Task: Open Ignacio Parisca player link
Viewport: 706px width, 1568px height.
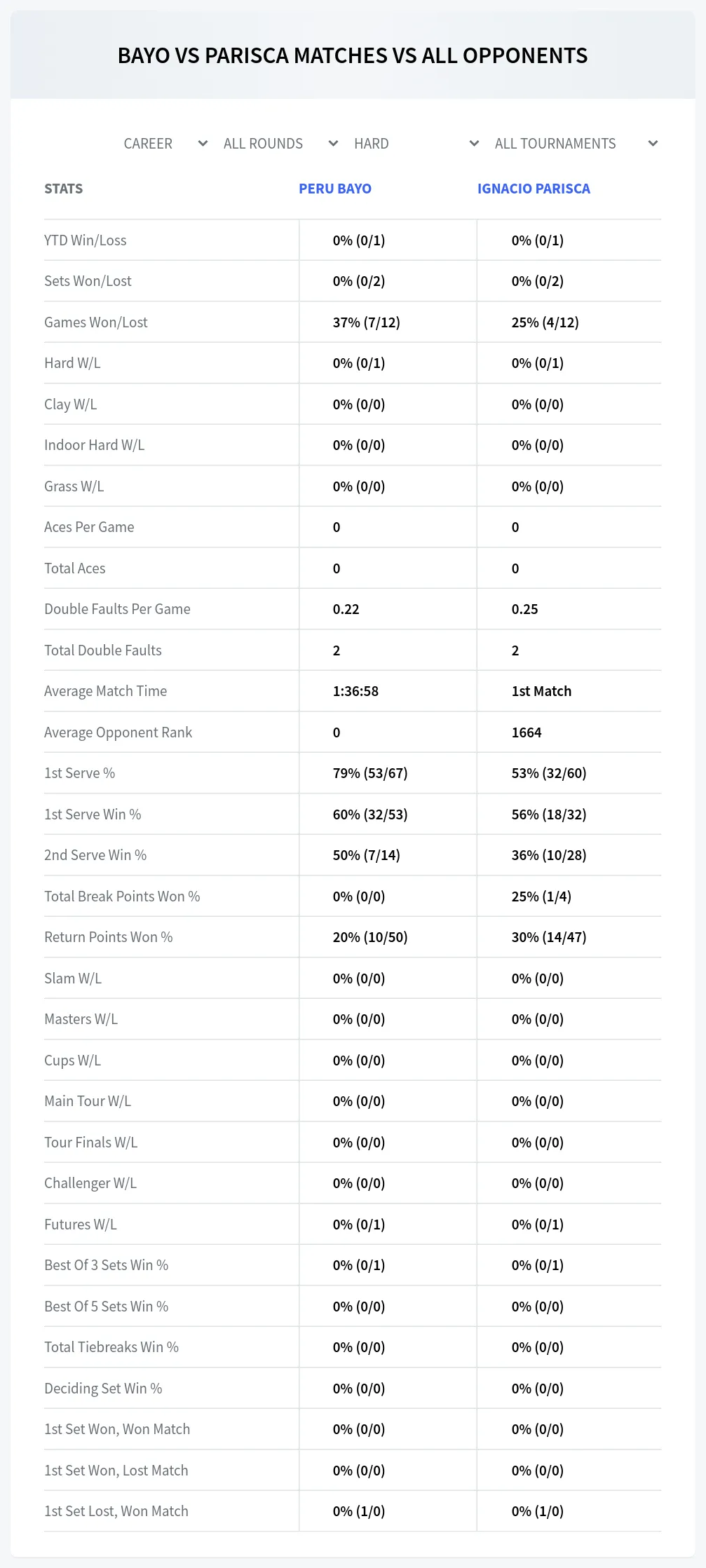Action: [534, 189]
